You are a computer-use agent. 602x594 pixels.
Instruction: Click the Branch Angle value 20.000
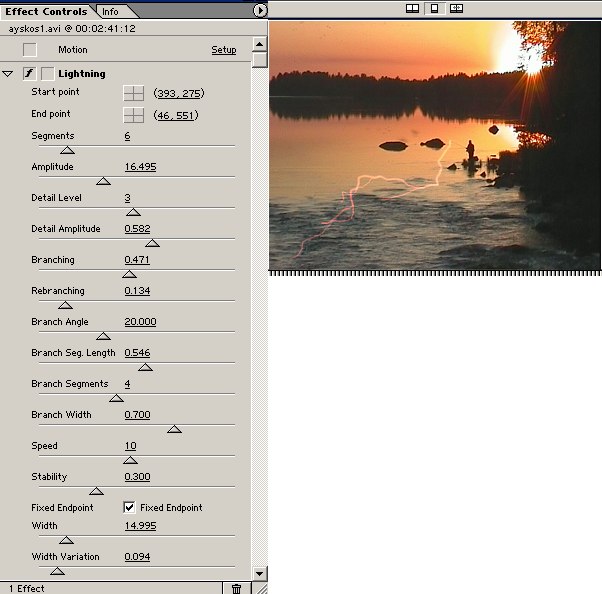click(141, 322)
